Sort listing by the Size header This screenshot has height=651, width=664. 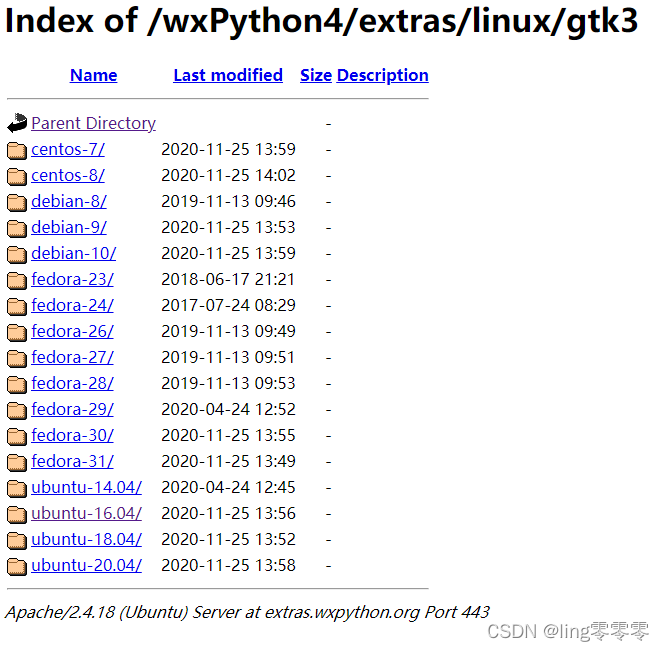pos(316,75)
